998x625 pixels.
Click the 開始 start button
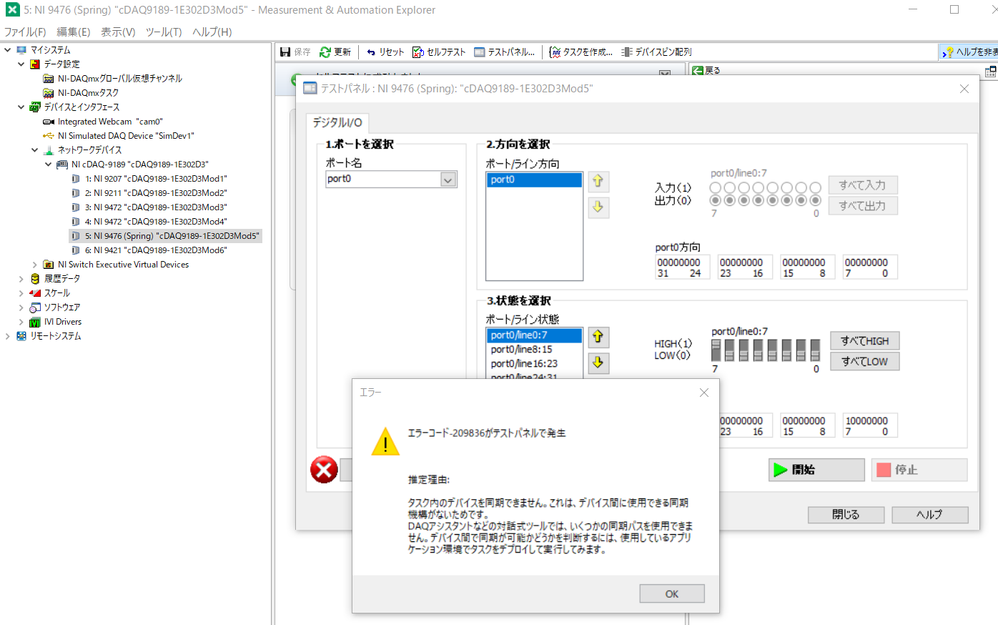click(x=817, y=470)
